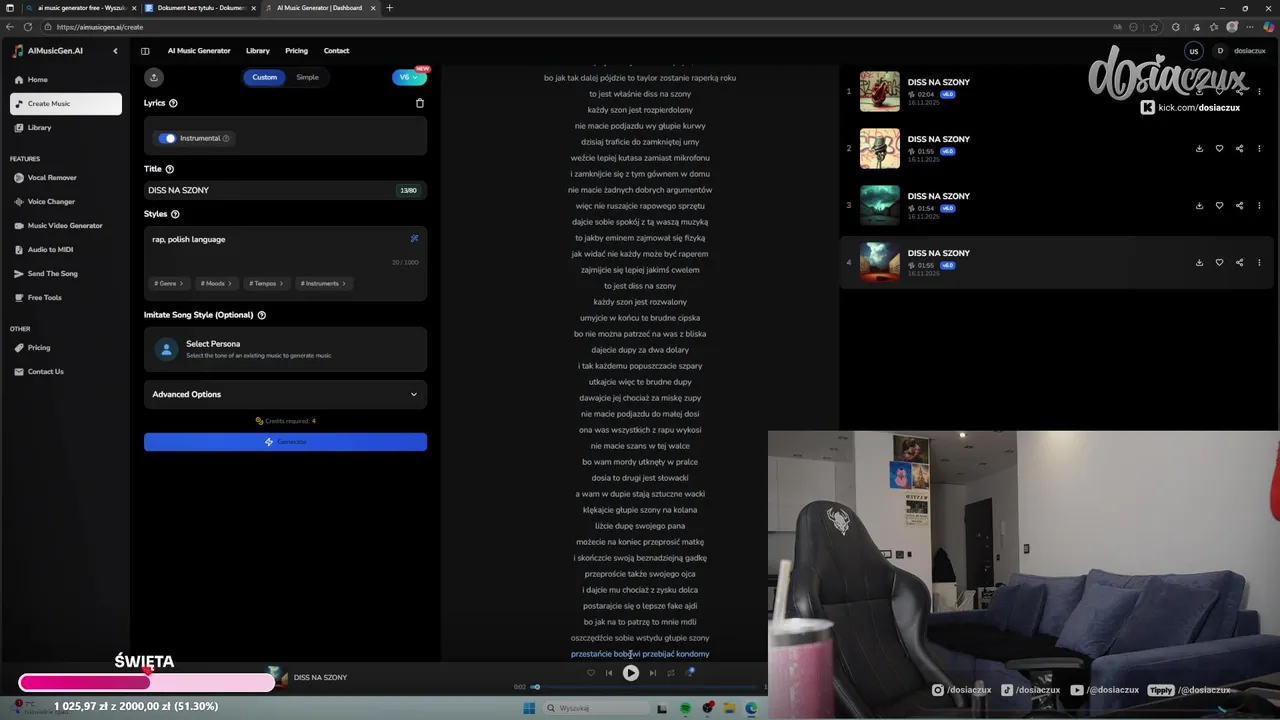Image resolution: width=1280 pixels, height=720 pixels.
Task: Open Pricing in the top navigation
Action: [296, 51]
